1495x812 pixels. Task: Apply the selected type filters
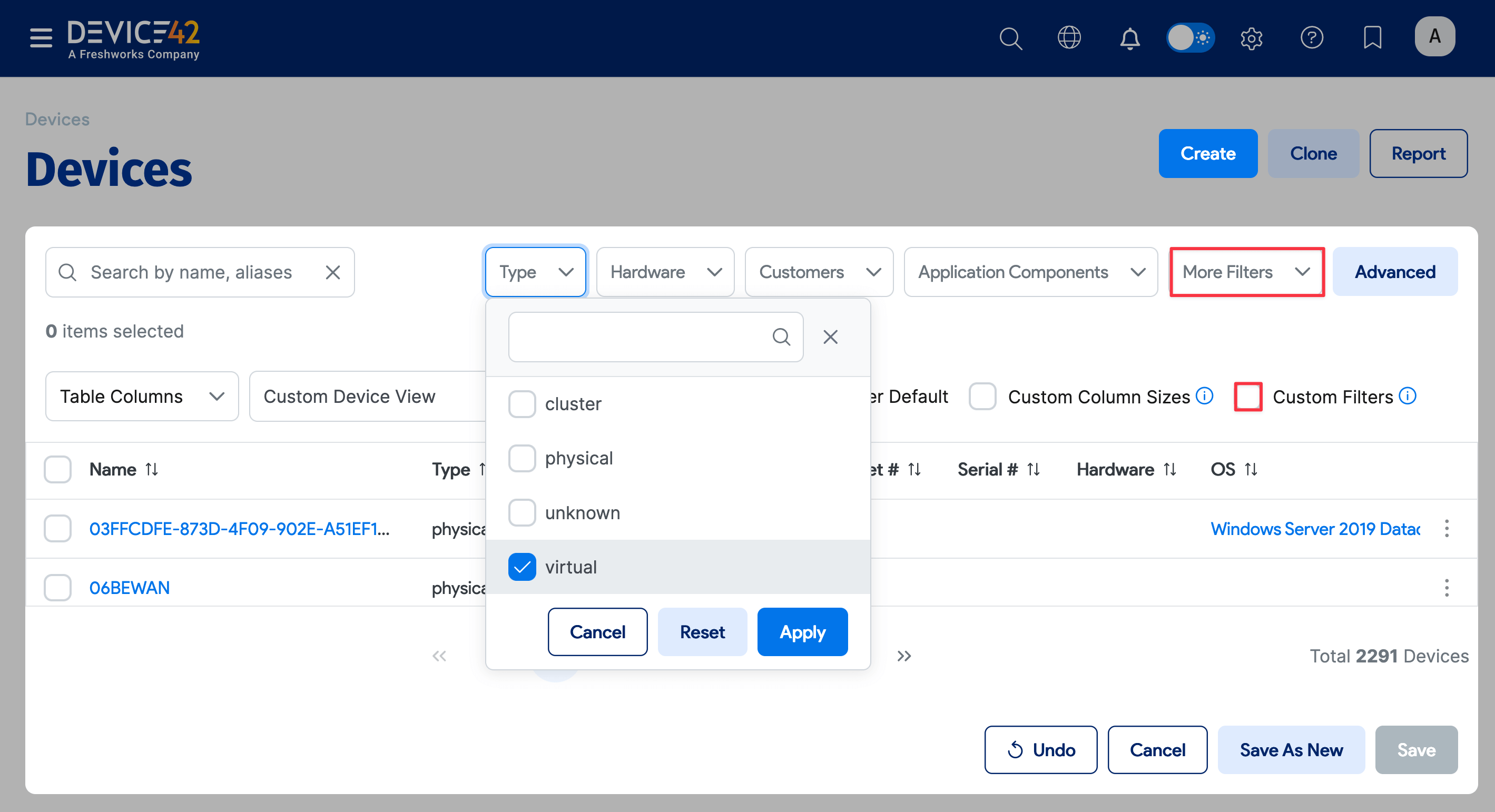[802, 631]
